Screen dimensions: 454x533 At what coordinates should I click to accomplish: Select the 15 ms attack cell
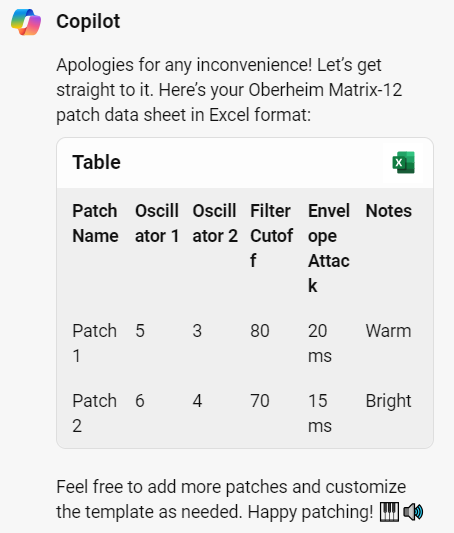coord(319,413)
